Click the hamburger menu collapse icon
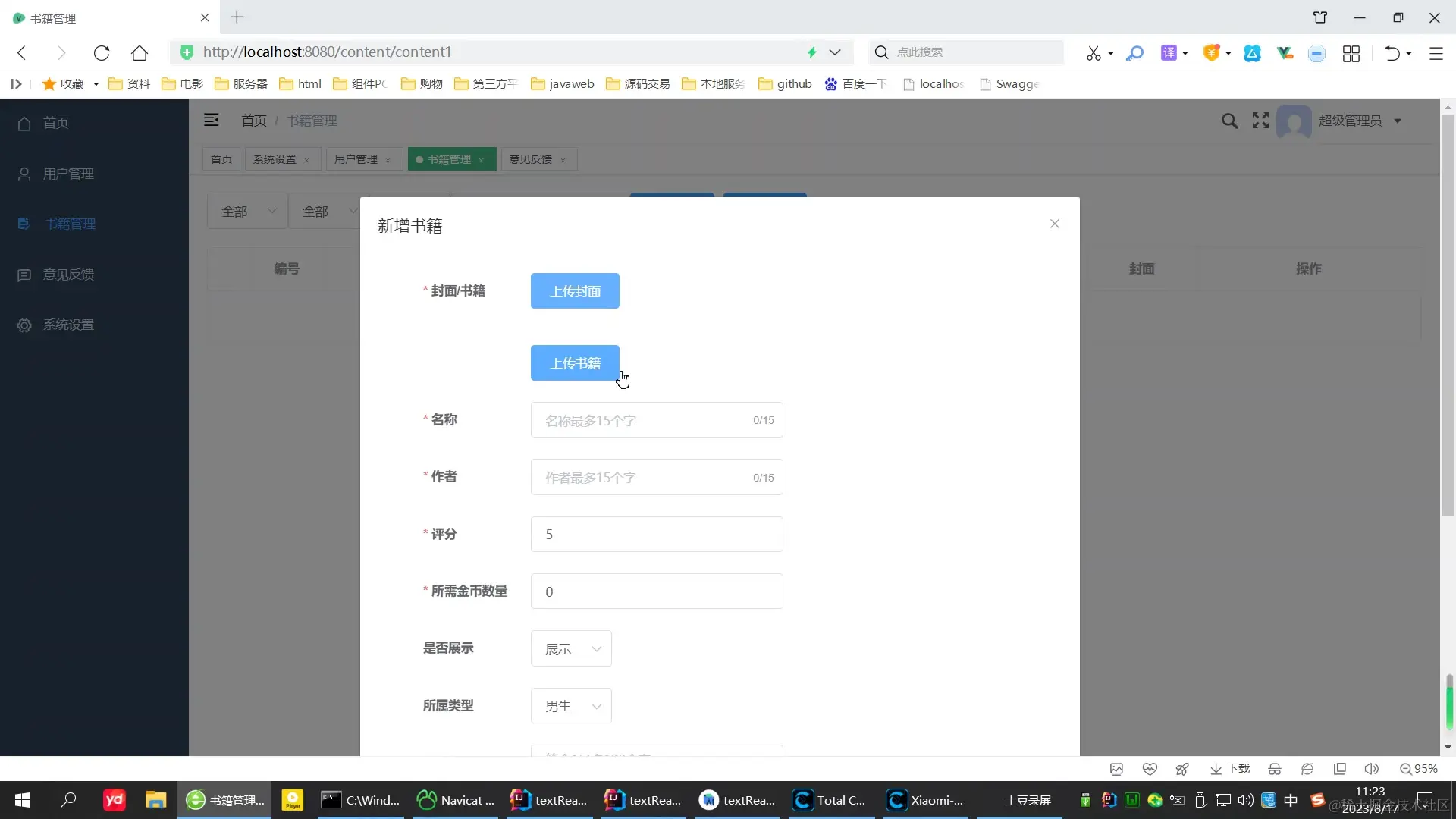 click(212, 120)
